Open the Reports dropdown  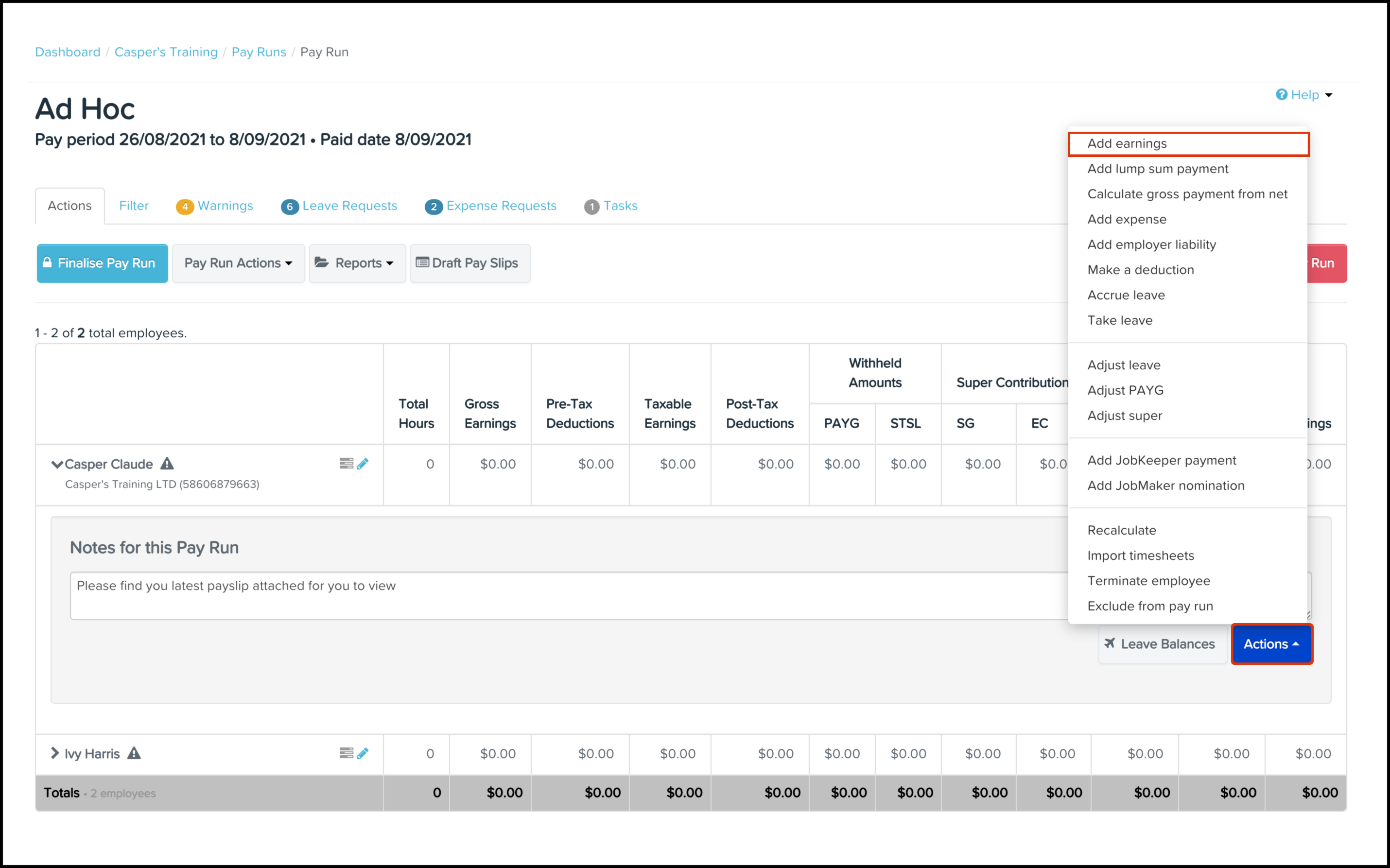click(x=357, y=263)
